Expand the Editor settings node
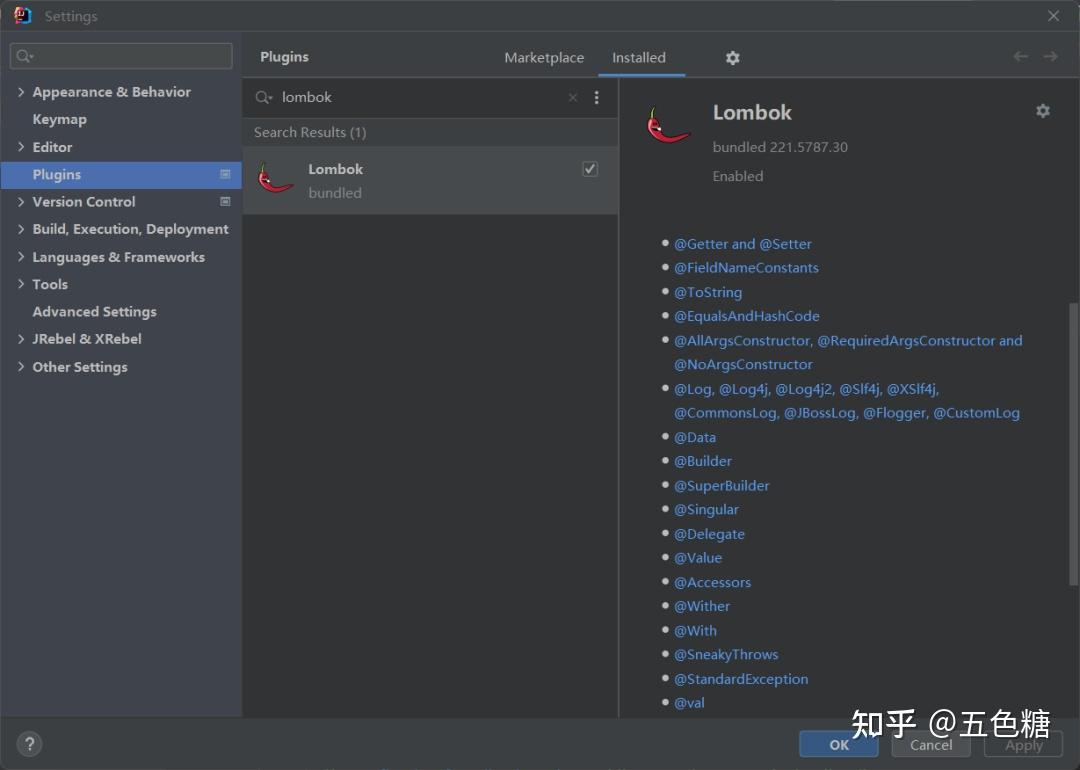The height and width of the screenshot is (770, 1080). 21,147
